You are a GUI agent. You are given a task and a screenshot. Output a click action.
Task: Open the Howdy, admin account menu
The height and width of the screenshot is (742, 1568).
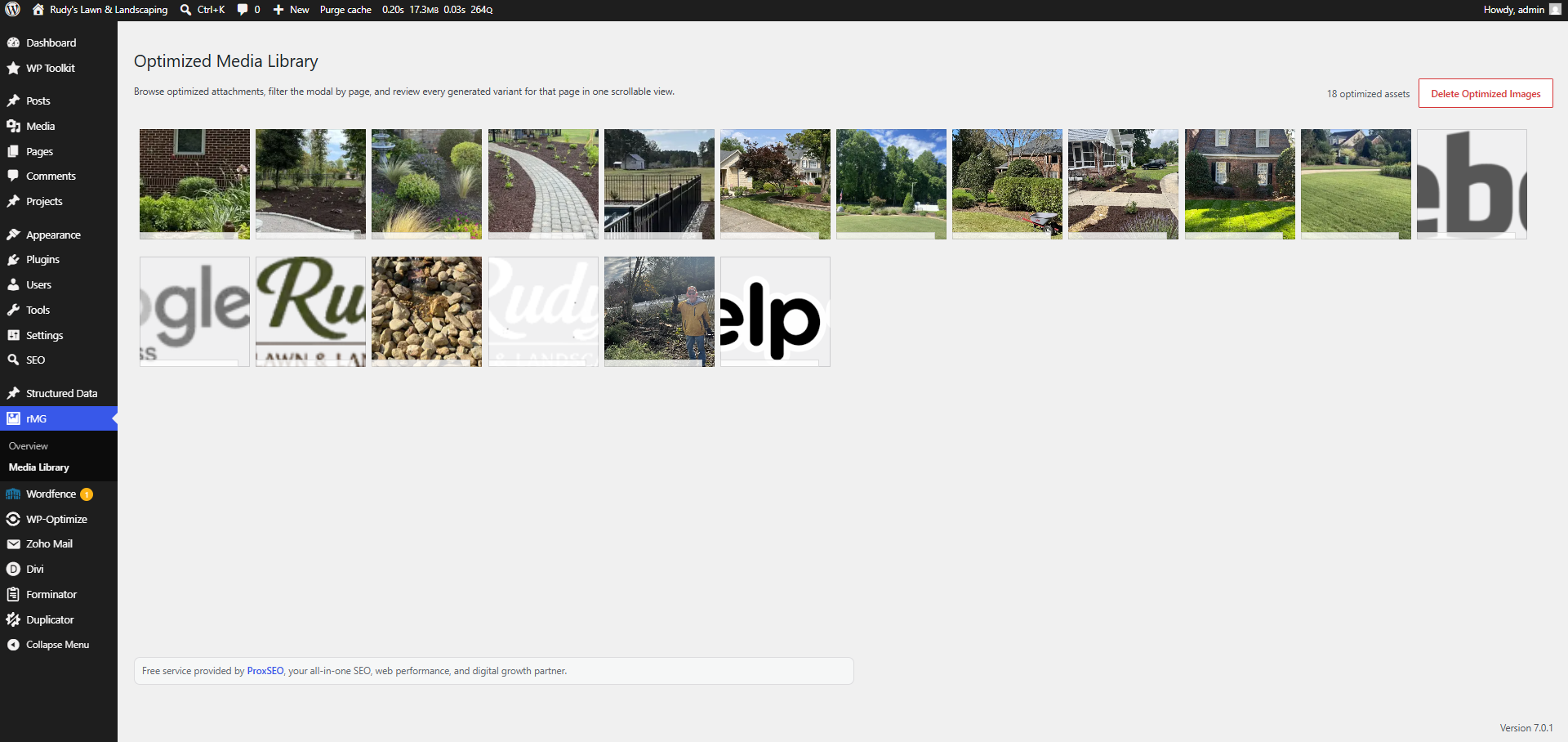pyautogui.click(x=1521, y=10)
